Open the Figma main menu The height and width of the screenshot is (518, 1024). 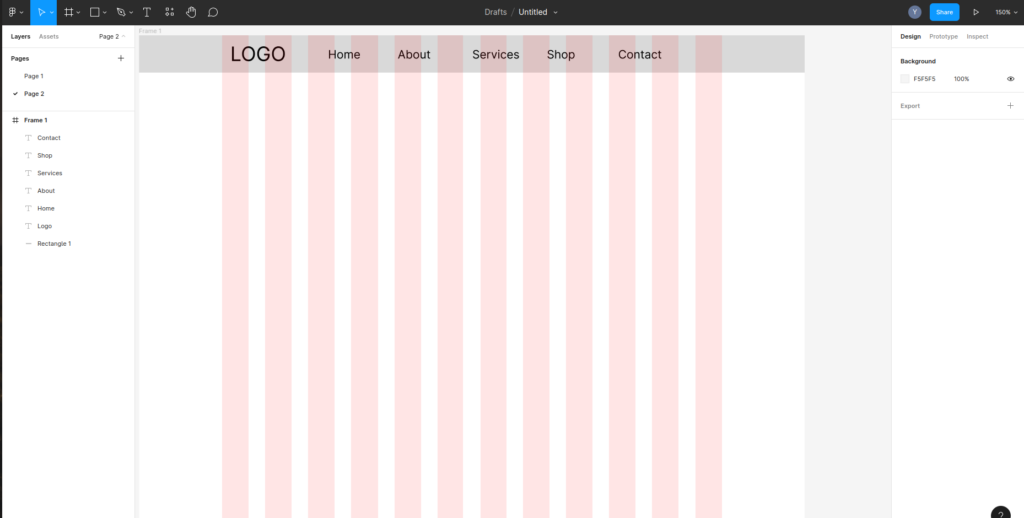click(x=13, y=12)
